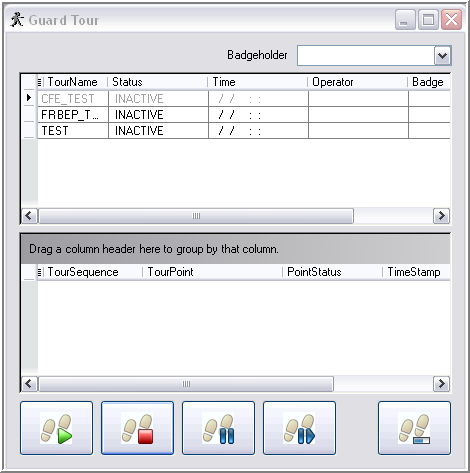This screenshot has width=470, height=473.
Task: Resume tour with footsteps pause-play button
Action: (299, 428)
